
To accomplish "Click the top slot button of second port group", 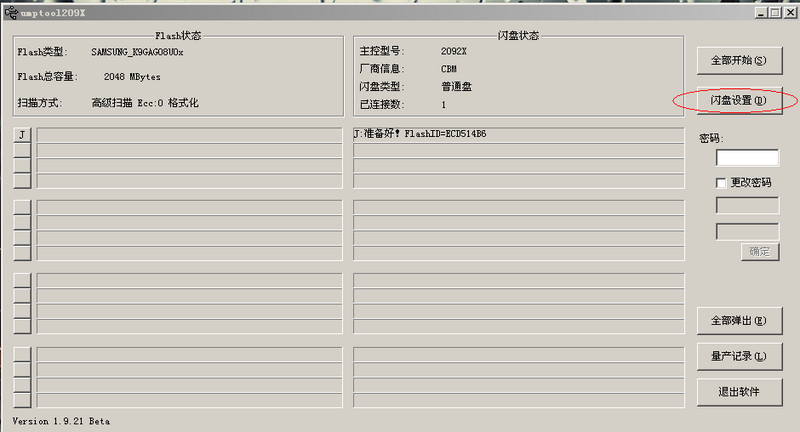I will (x=22, y=207).
